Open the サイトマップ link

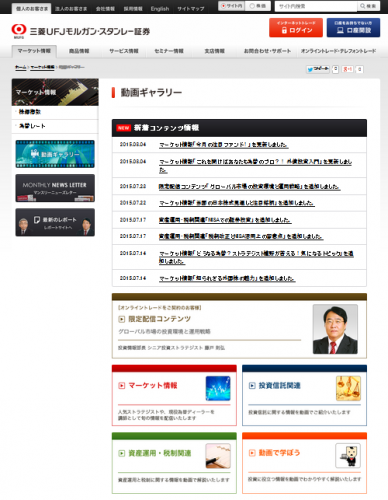click(191, 9)
